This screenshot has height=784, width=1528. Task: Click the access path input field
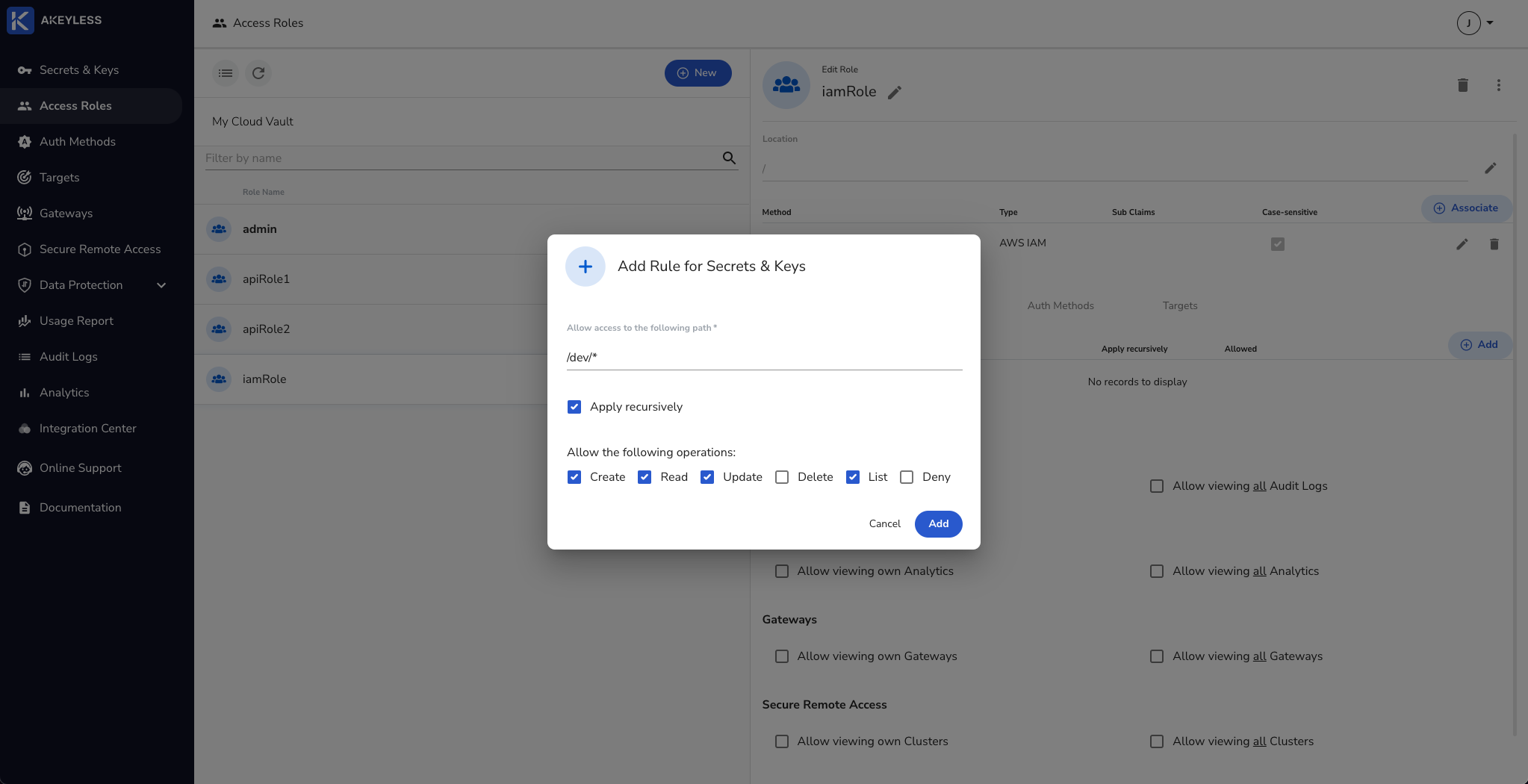pyautogui.click(x=764, y=358)
